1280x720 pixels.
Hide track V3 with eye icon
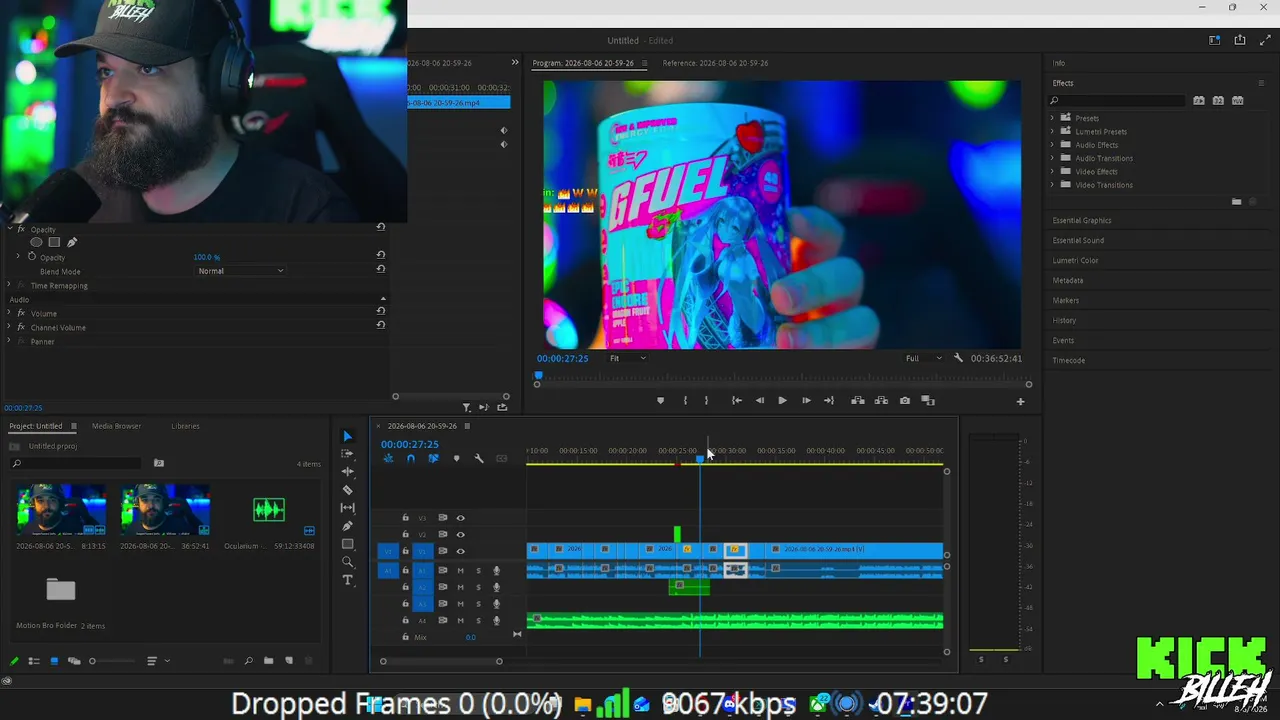click(460, 518)
